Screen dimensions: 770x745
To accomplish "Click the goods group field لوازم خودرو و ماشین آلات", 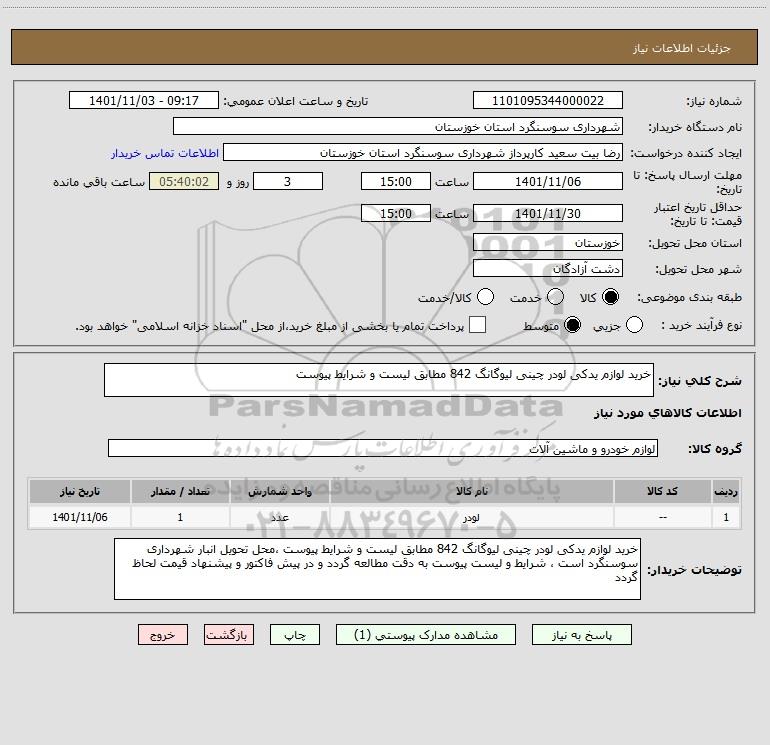I will [383, 448].
